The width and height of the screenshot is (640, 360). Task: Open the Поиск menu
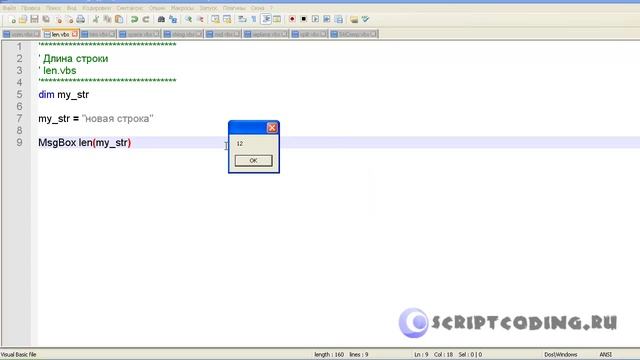pos(53,8)
